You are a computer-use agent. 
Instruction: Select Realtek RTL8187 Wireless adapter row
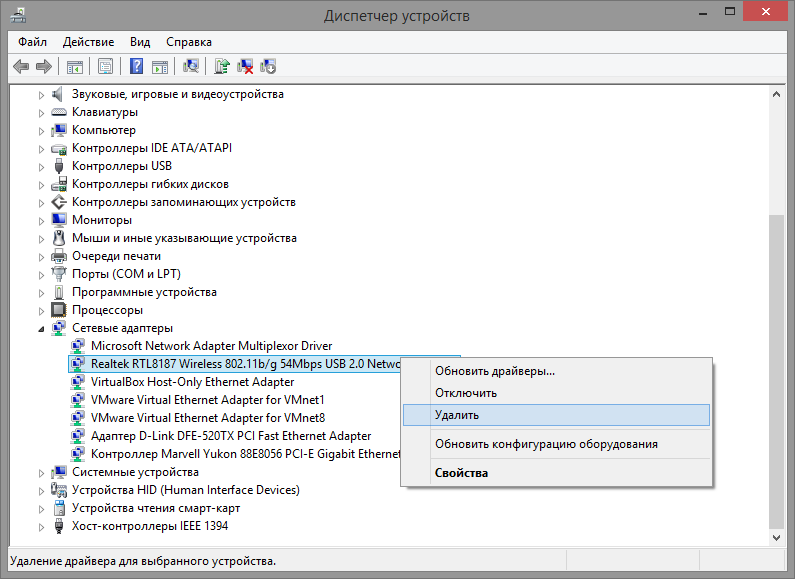pos(234,364)
